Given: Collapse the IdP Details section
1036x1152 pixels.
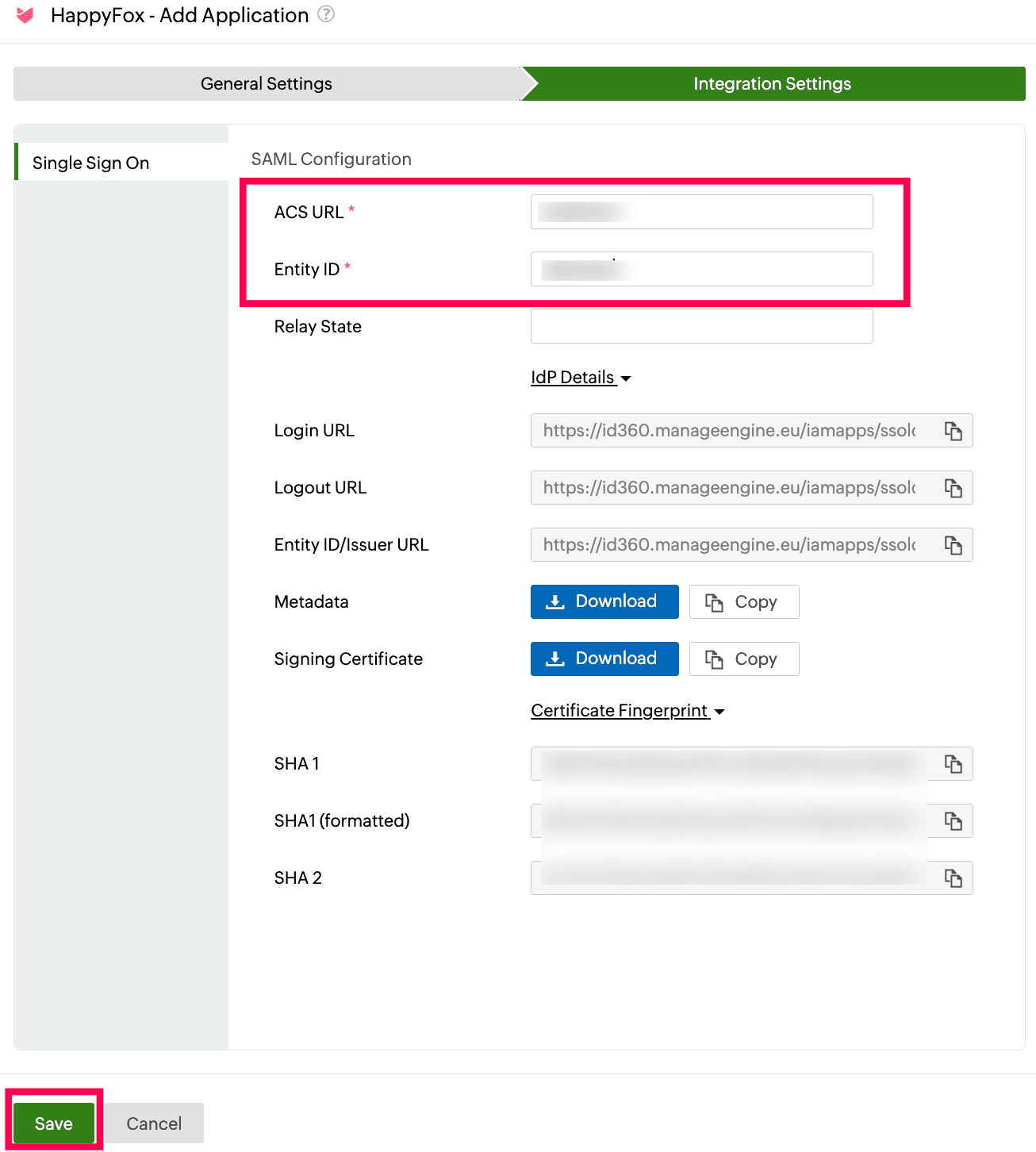Looking at the screenshot, I should [581, 378].
